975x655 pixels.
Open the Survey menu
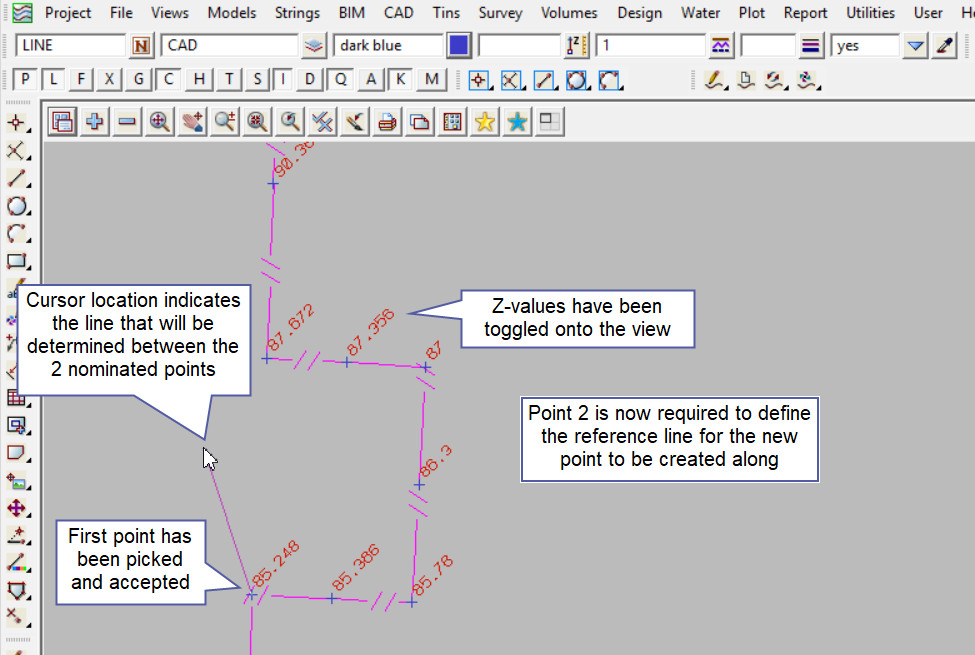click(500, 13)
